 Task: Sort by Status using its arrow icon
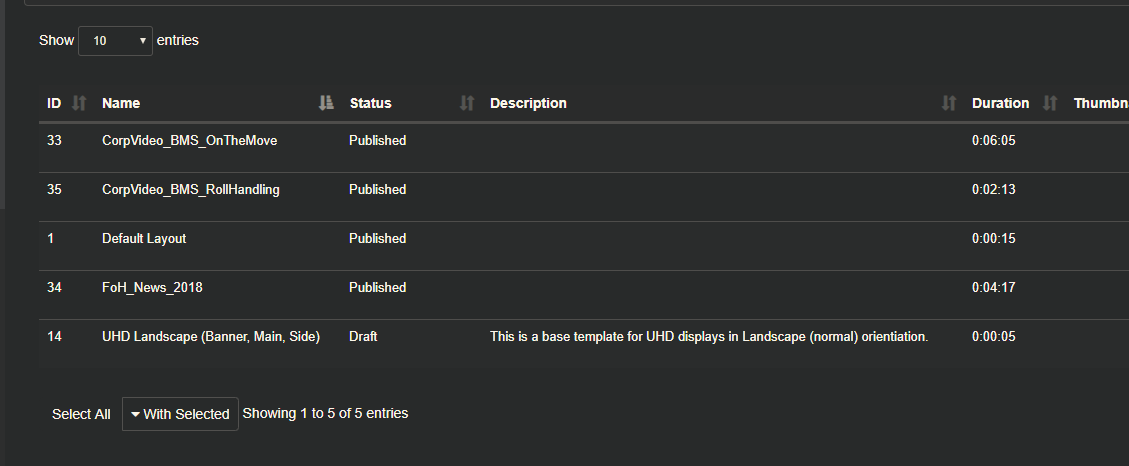(467, 103)
